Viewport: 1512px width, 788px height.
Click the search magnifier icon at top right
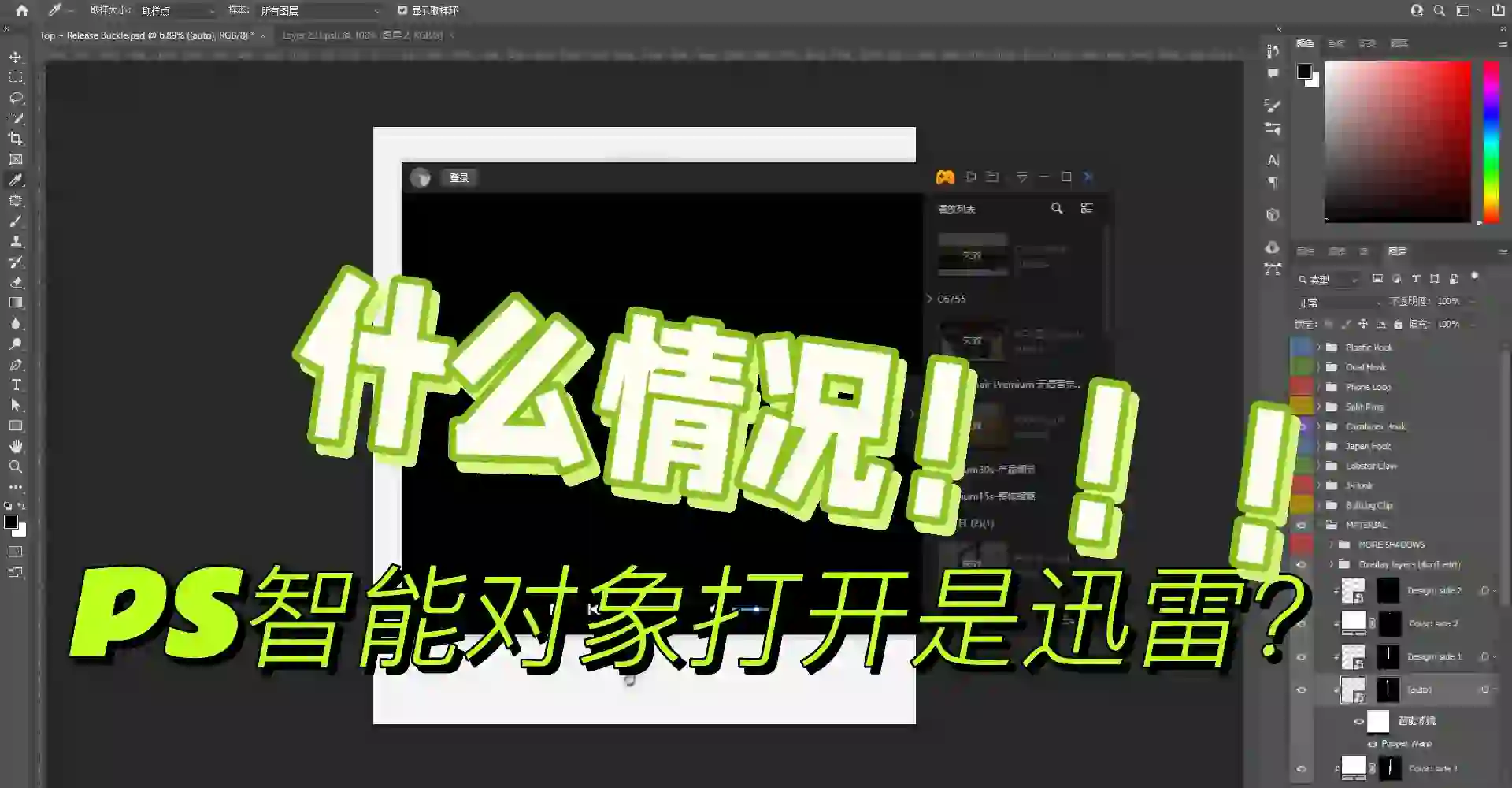[1439, 11]
